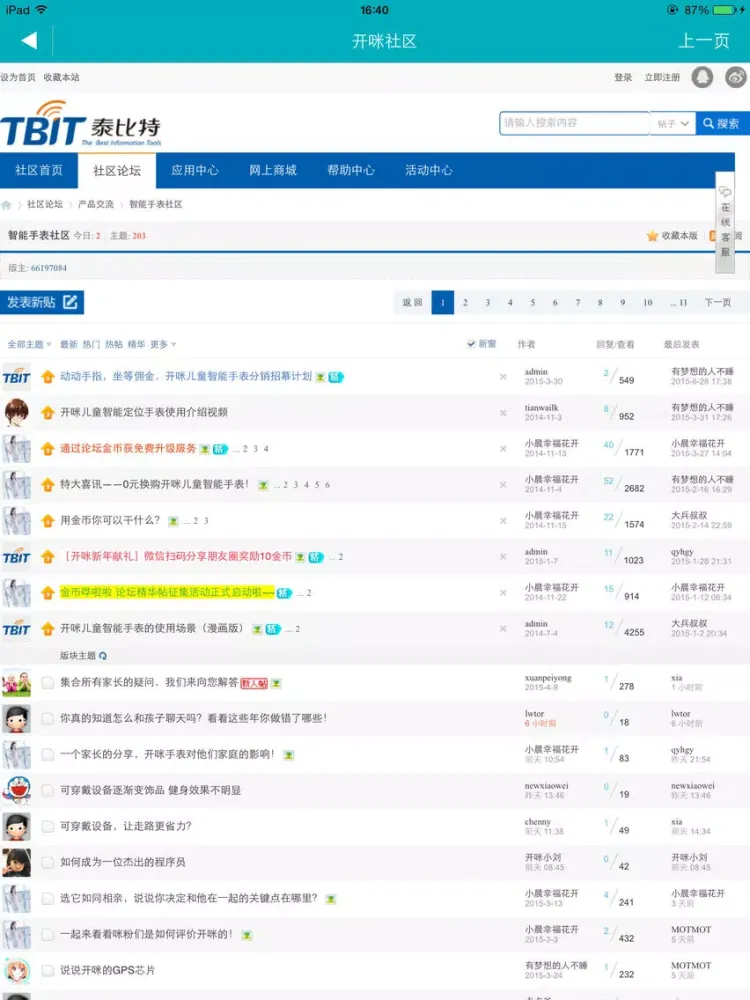Check the box for 可穿戴设备，让走路更省力 thread
The width and height of the screenshot is (750, 1000).
[x=47, y=827]
